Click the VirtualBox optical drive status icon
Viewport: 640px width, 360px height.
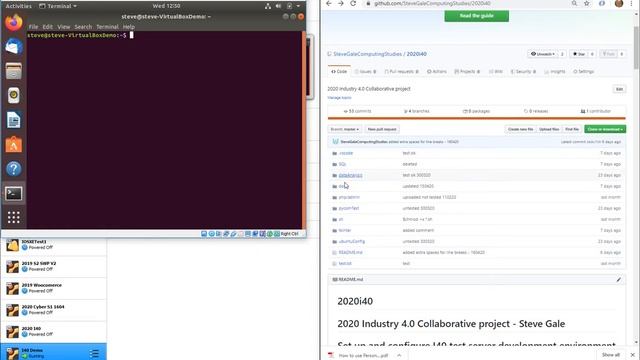click(x=211, y=234)
